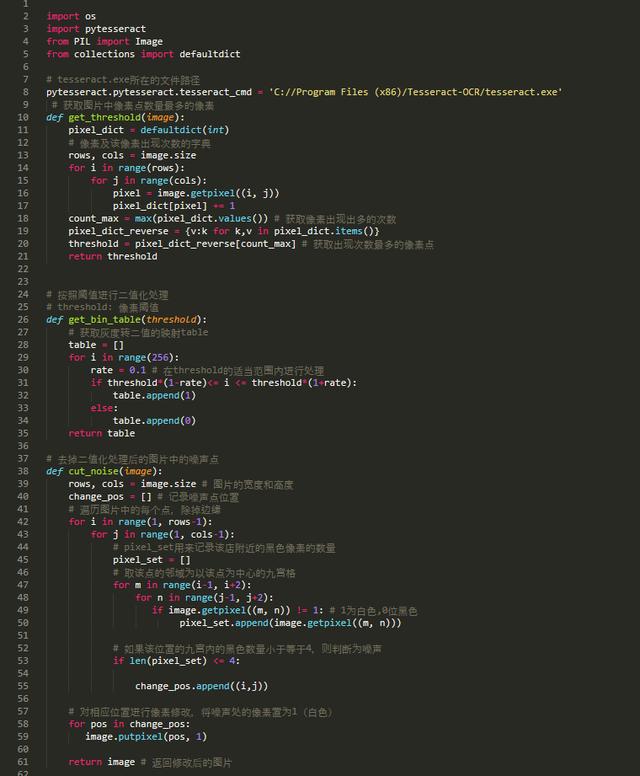Click the function name 'cut_noise'

click(93, 471)
